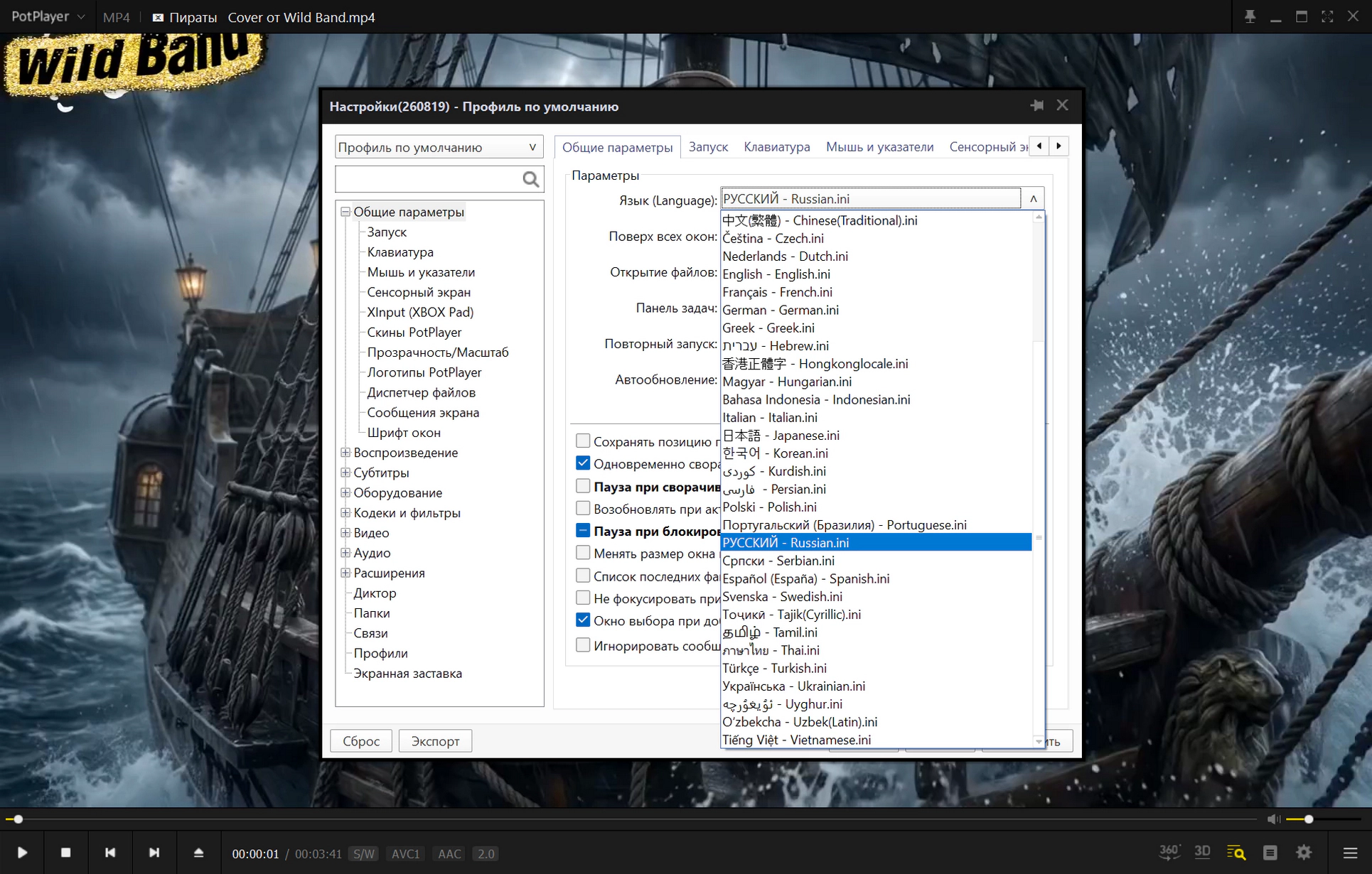The width and height of the screenshot is (1372, 874).
Task: Click the search magnifier icon in settings
Action: coord(530,179)
